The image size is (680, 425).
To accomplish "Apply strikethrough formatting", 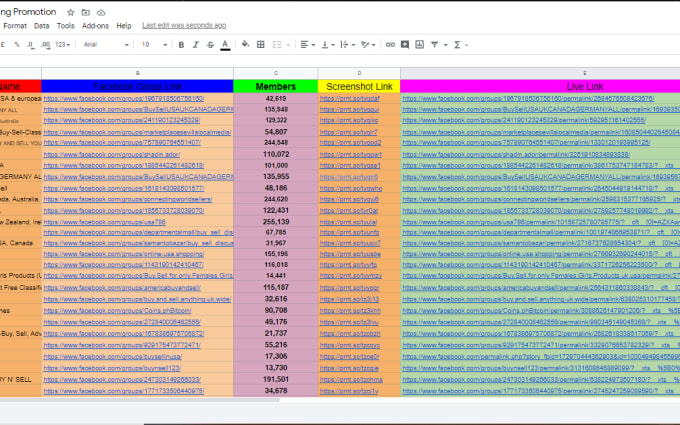I will click(210, 45).
